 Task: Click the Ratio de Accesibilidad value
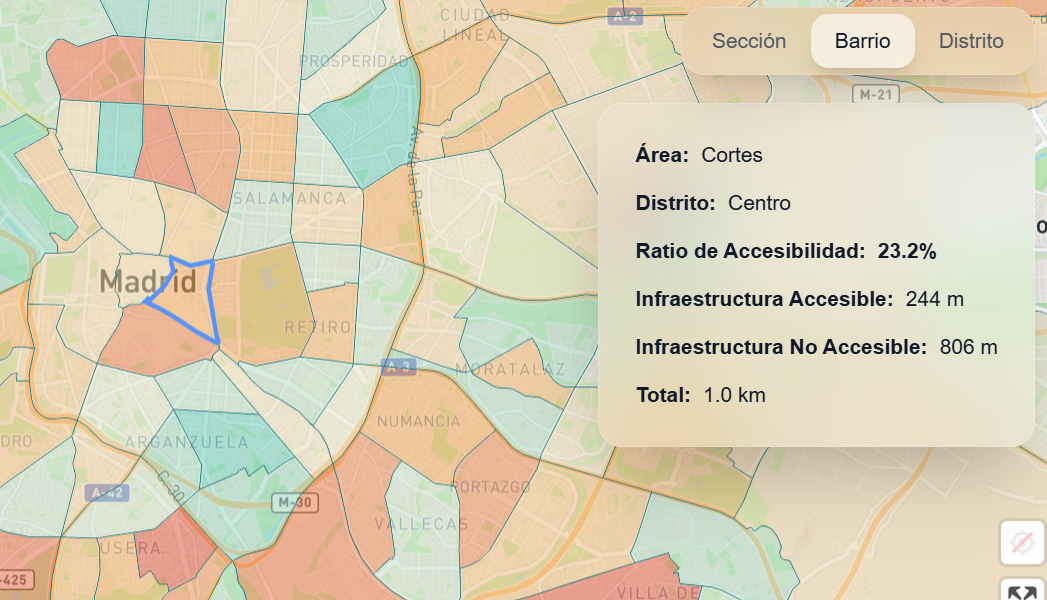(906, 251)
